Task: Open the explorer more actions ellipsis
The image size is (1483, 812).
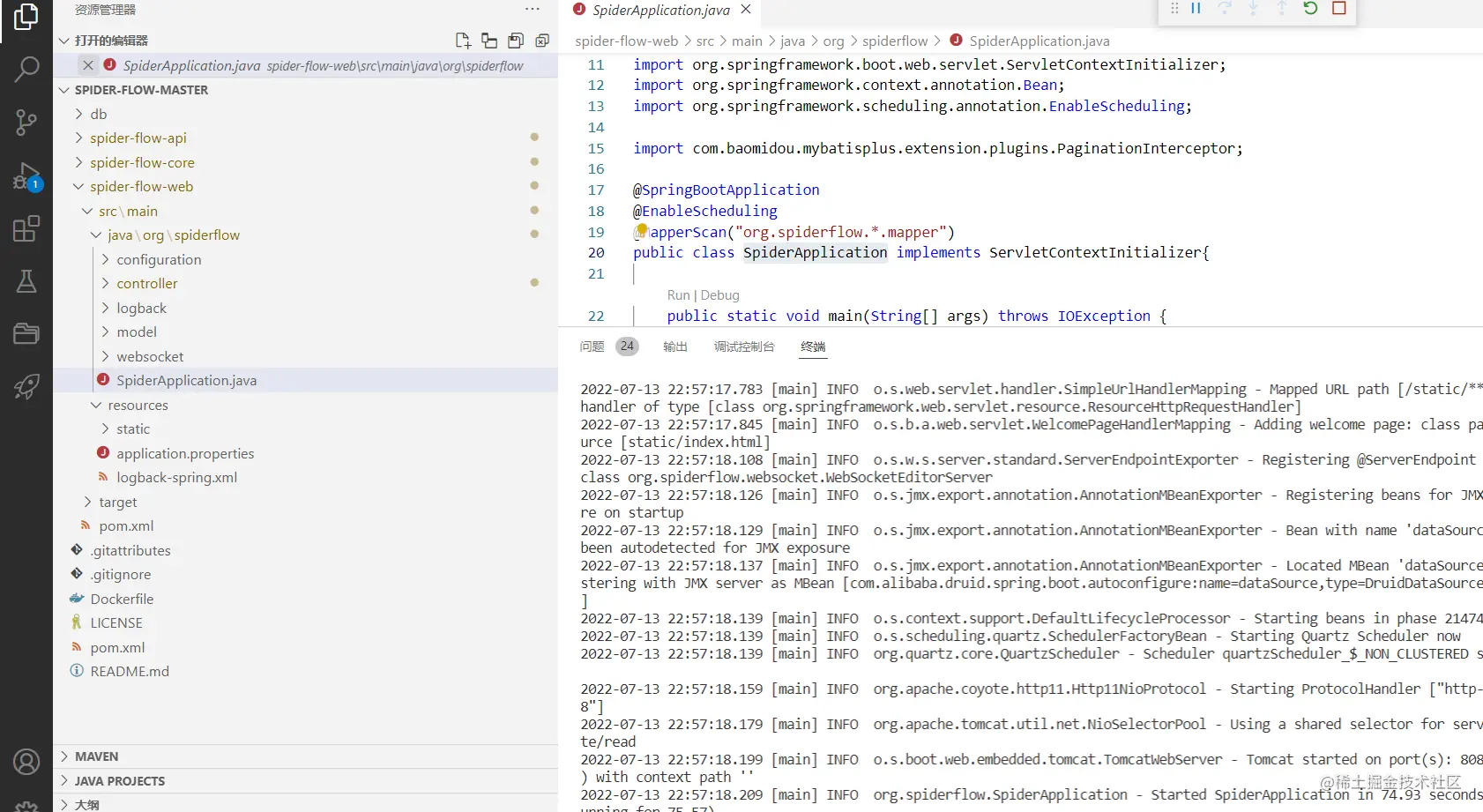Action: [x=533, y=10]
